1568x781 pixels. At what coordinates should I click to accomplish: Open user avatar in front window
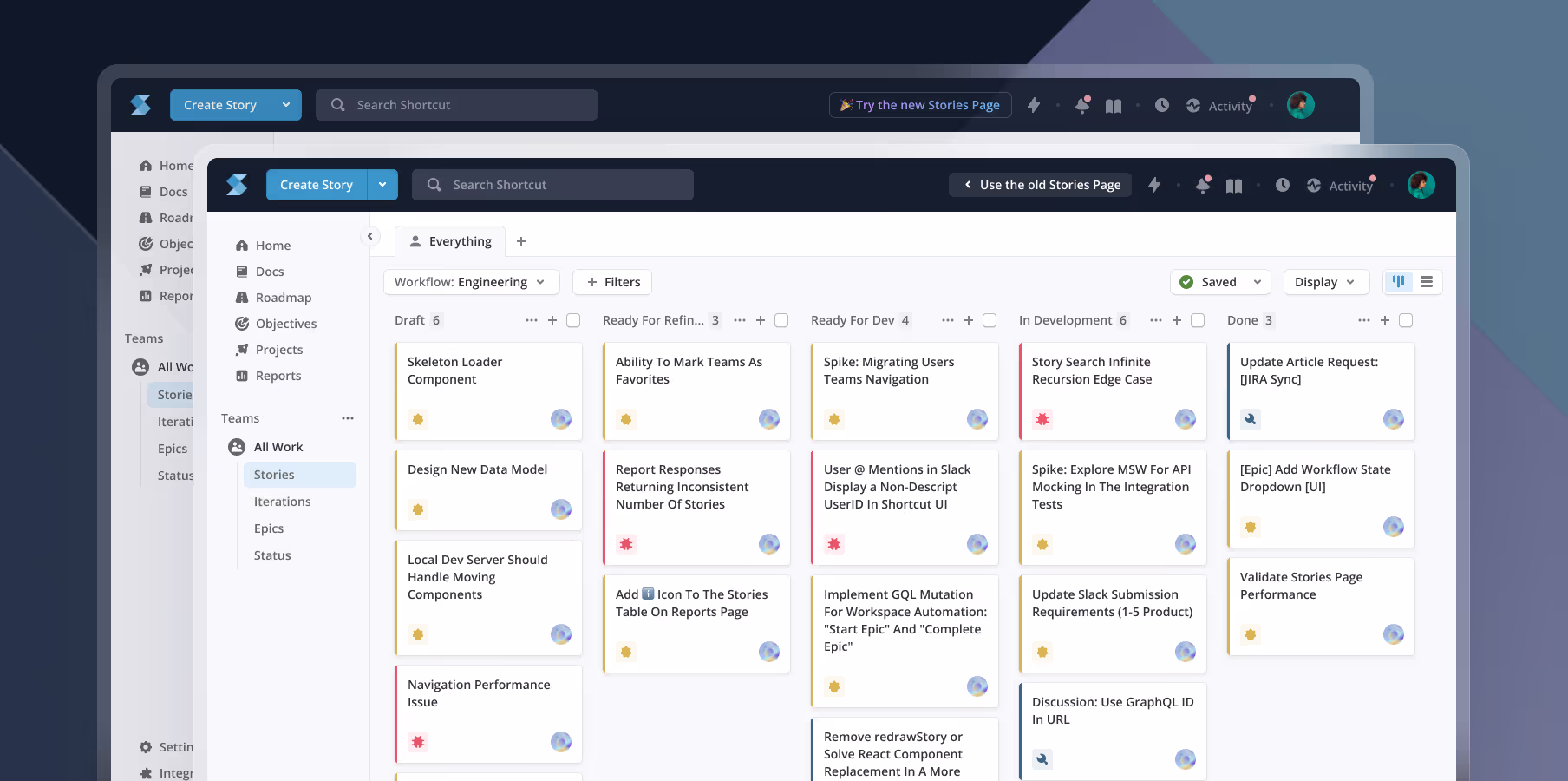click(x=1421, y=185)
